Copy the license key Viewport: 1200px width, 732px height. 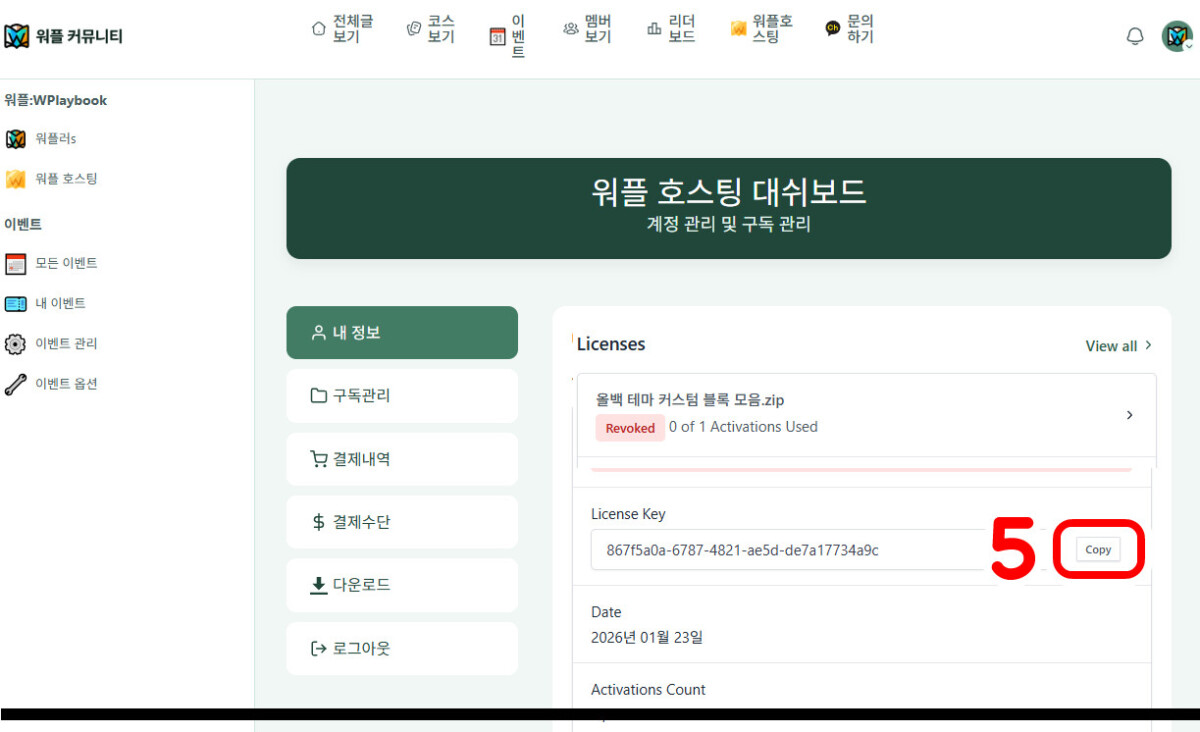pos(1098,549)
